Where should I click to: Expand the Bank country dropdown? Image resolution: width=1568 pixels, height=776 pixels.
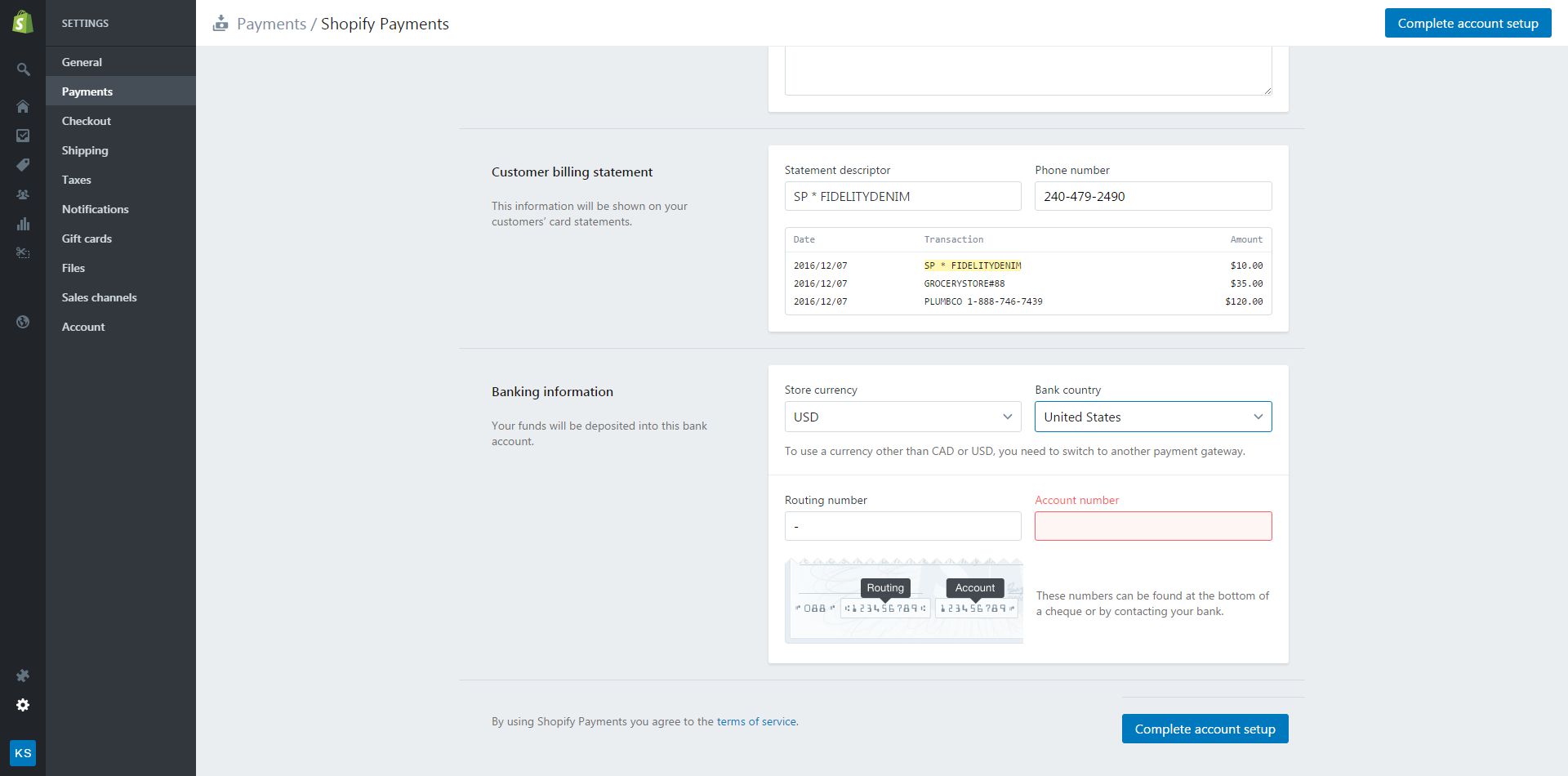(x=1152, y=417)
